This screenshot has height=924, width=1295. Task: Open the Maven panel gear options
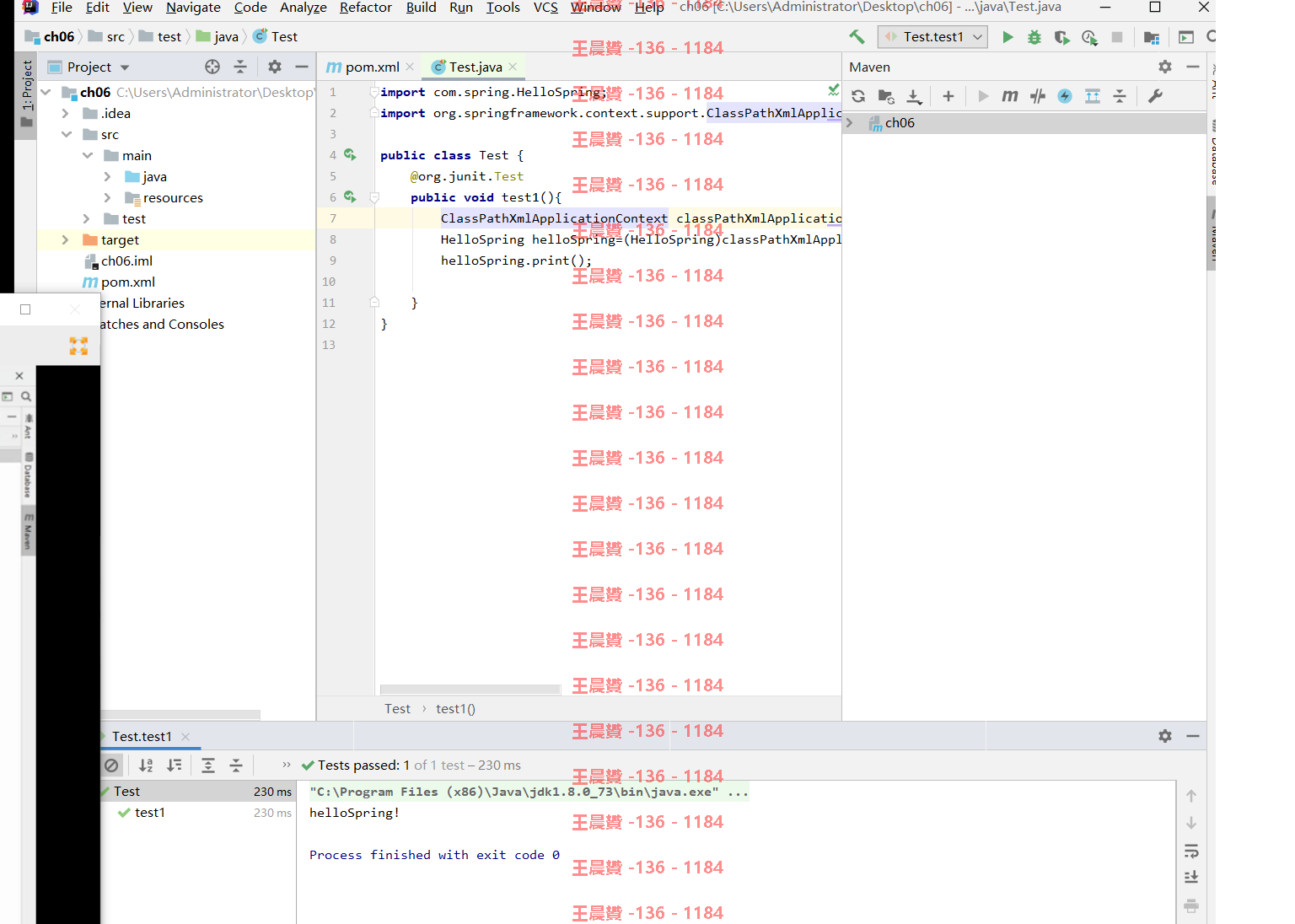[1165, 67]
